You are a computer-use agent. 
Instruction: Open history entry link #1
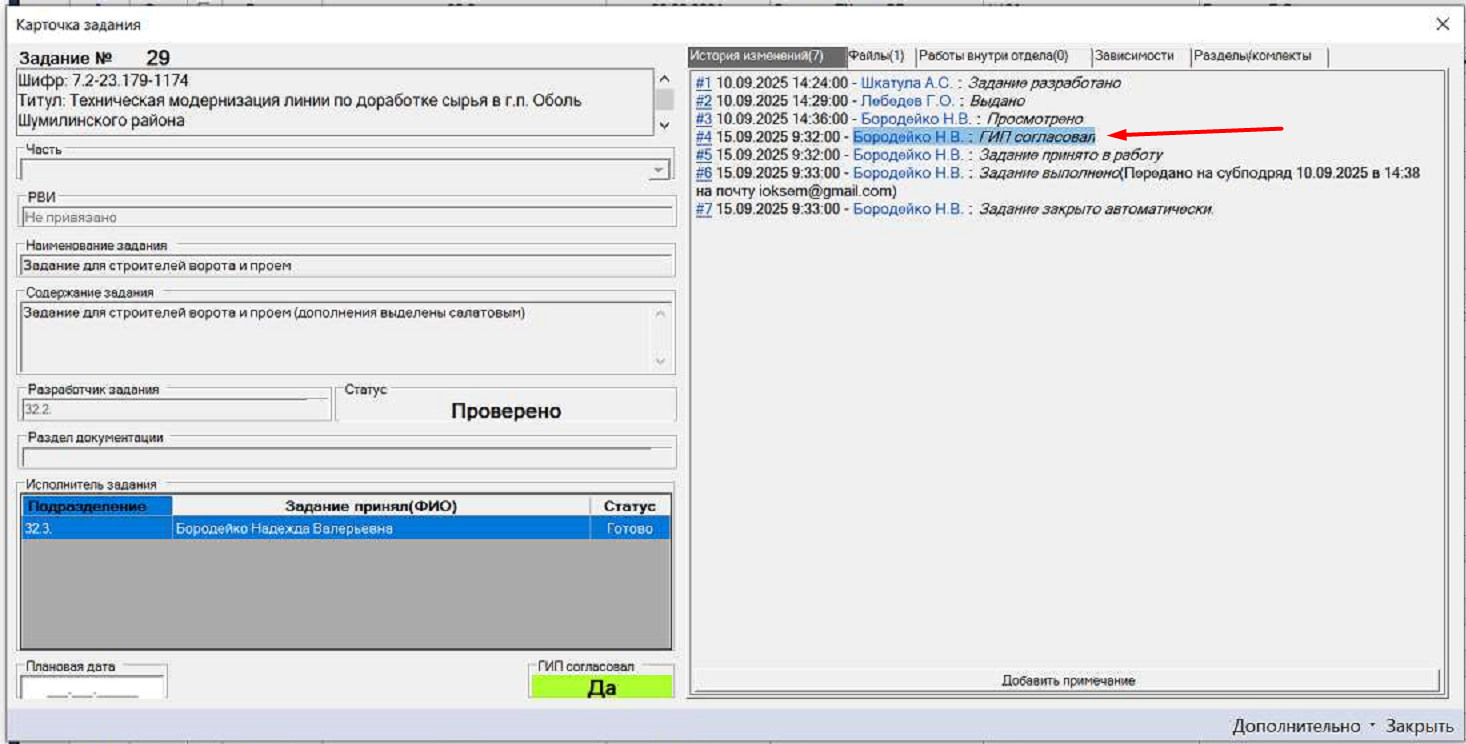703,83
